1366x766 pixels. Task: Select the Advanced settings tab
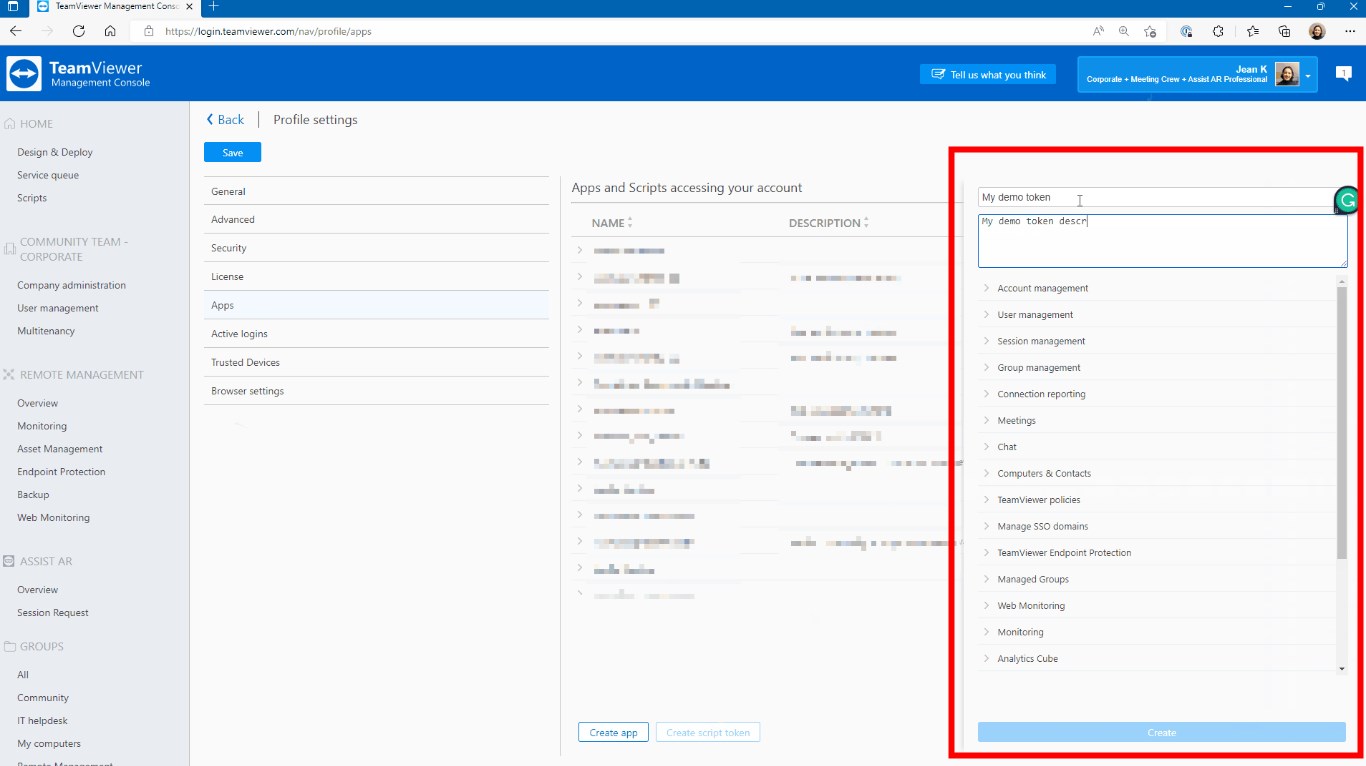(376, 220)
